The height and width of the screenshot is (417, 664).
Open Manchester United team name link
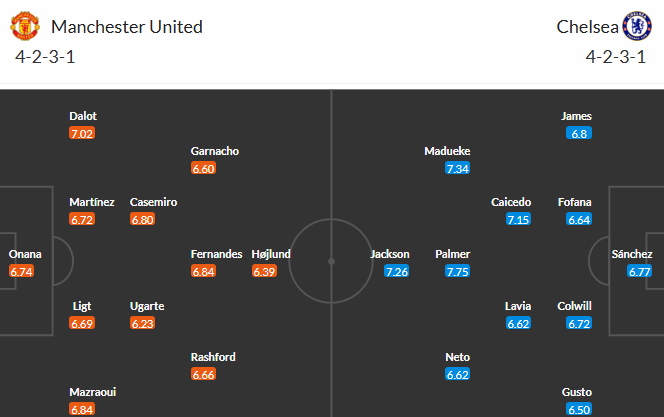coord(127,27)
